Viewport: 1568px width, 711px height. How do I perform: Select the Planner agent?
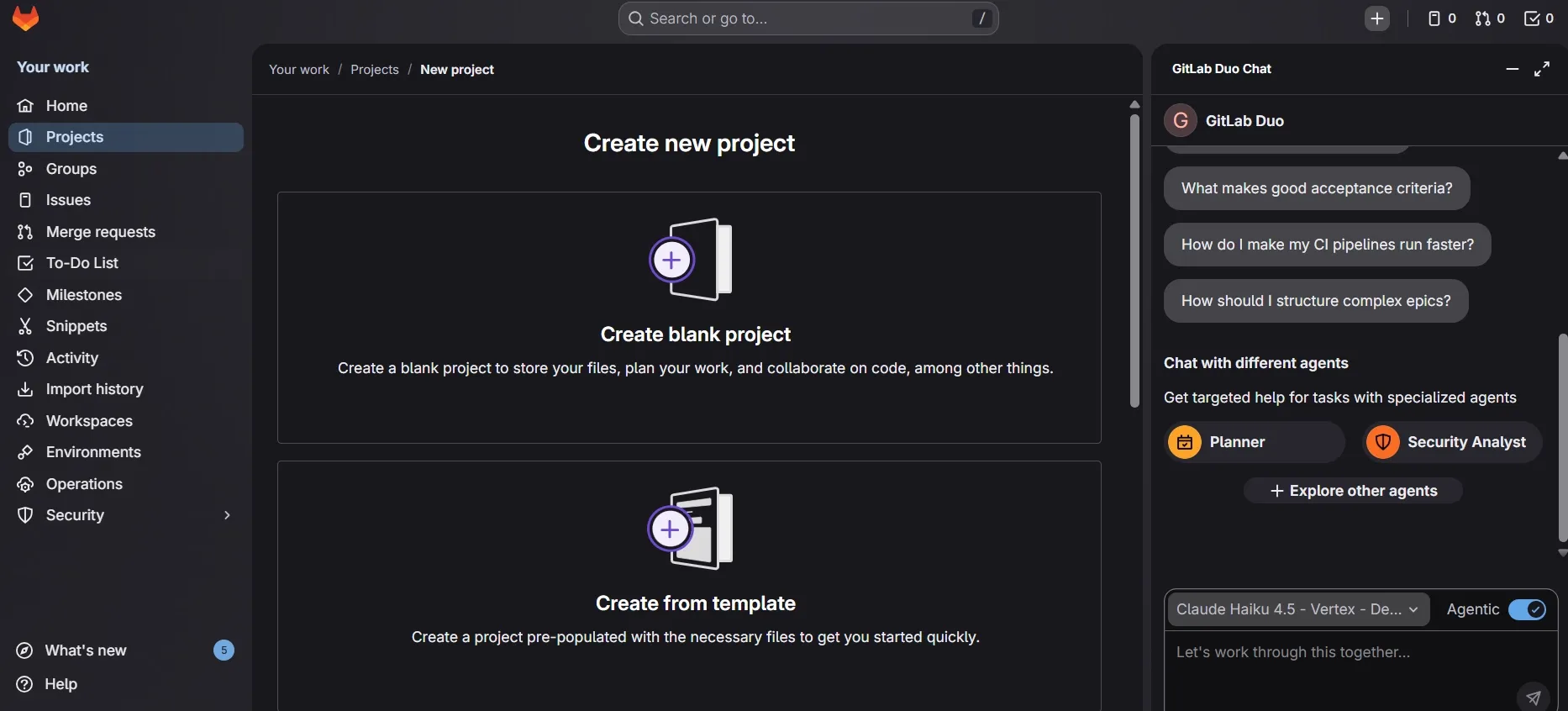(1255, 442)
